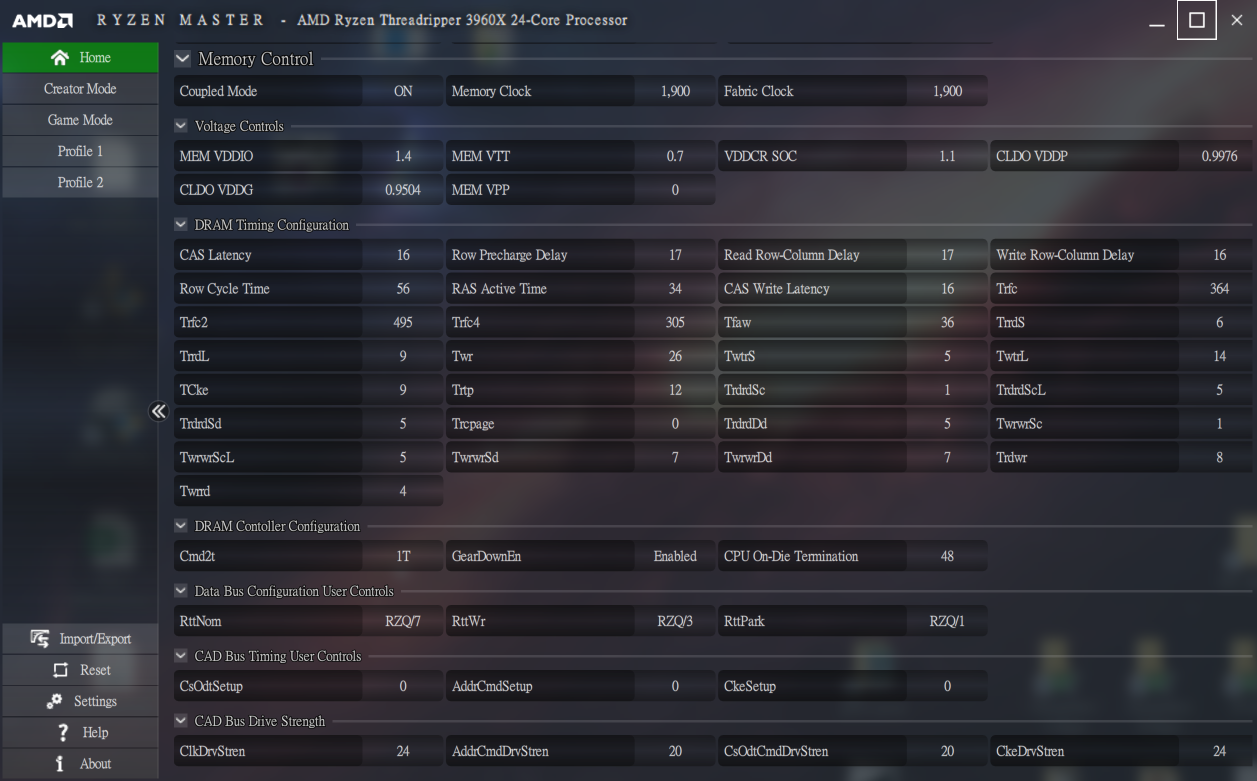Viewport: 1257px width, 781px height.
Task: Toggle the Coupled Mode ON value
Action: [403, 91]
